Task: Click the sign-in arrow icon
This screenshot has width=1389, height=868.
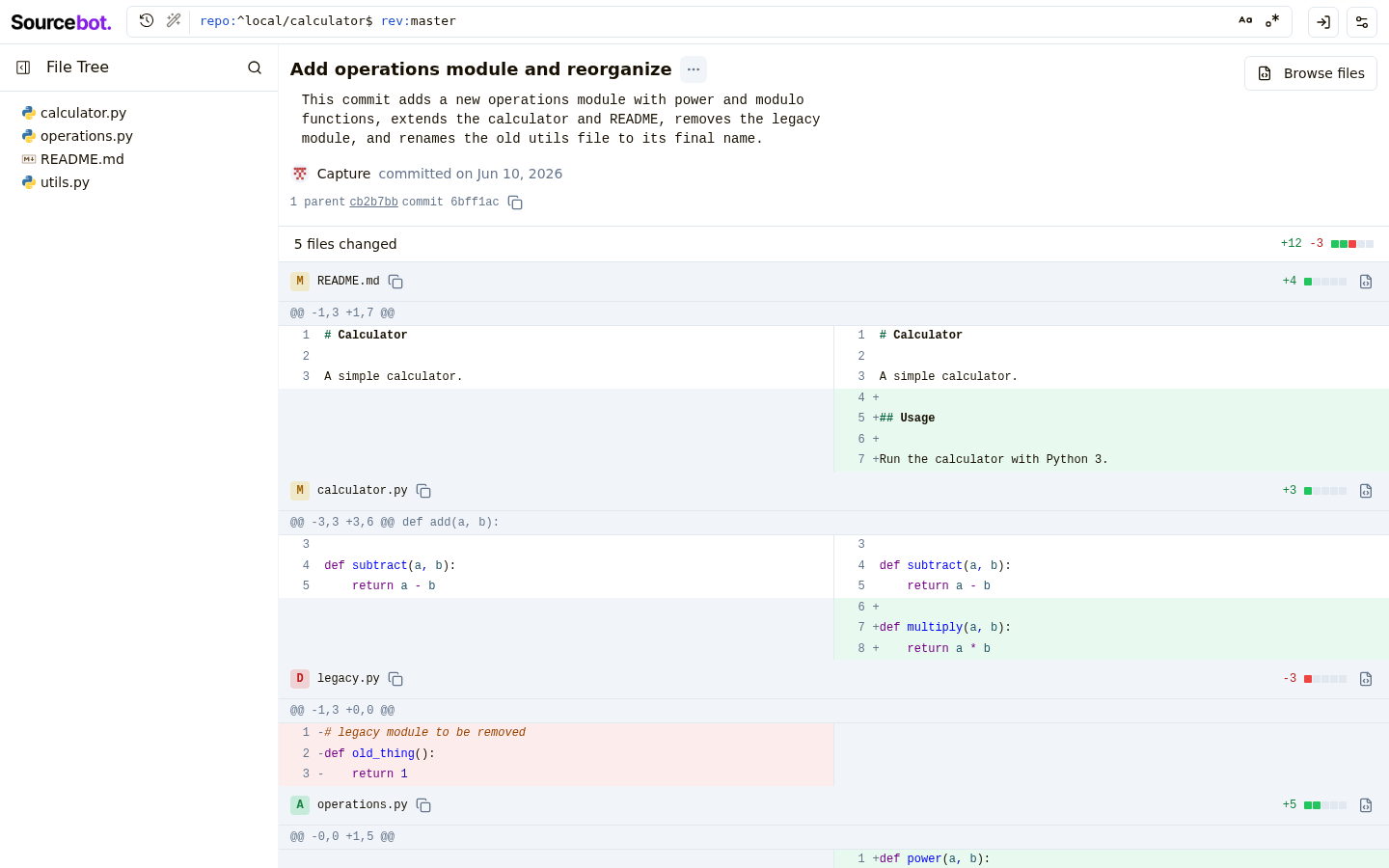Action: coord(1323,22)
